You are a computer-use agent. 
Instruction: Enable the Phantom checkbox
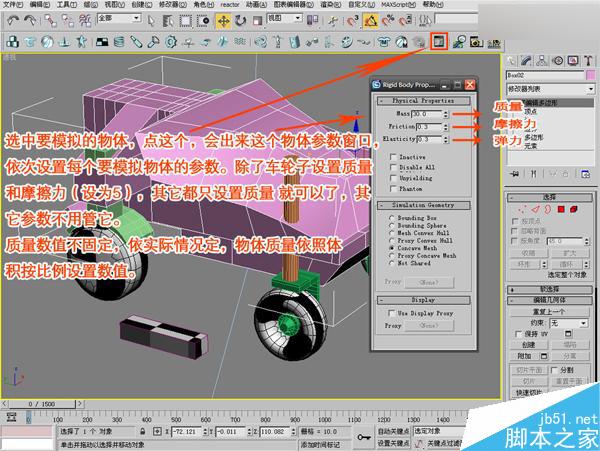point(393,189)
